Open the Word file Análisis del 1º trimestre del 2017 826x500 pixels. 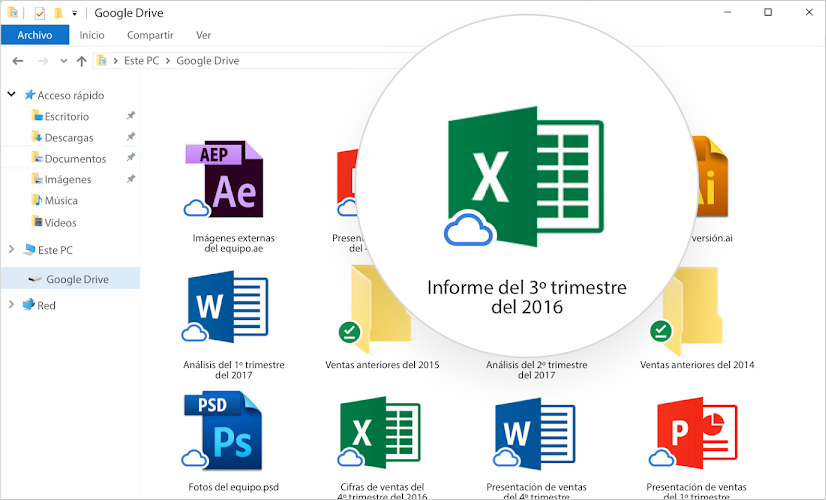pos(225,307)
